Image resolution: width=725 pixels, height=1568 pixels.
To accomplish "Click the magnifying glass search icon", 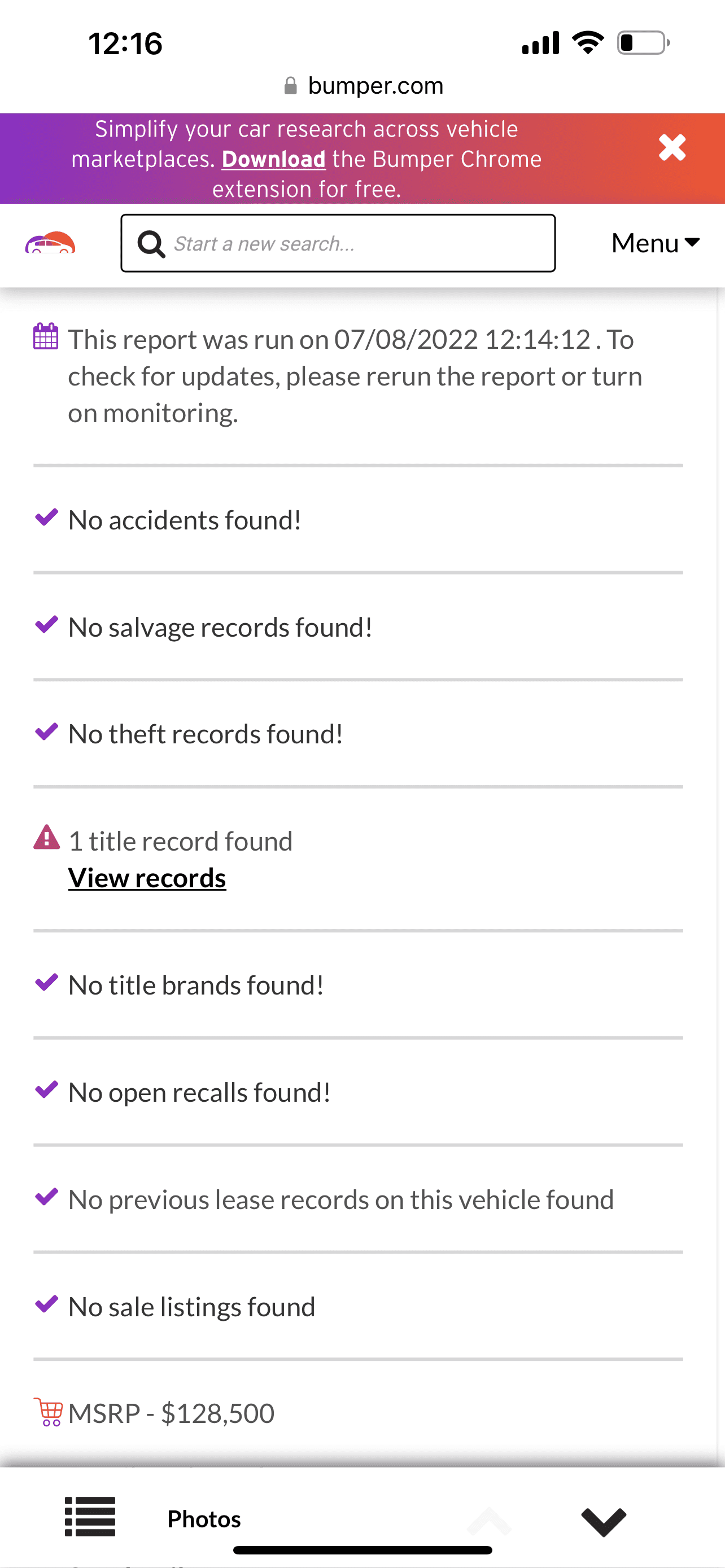I will (x=151, y=244).
